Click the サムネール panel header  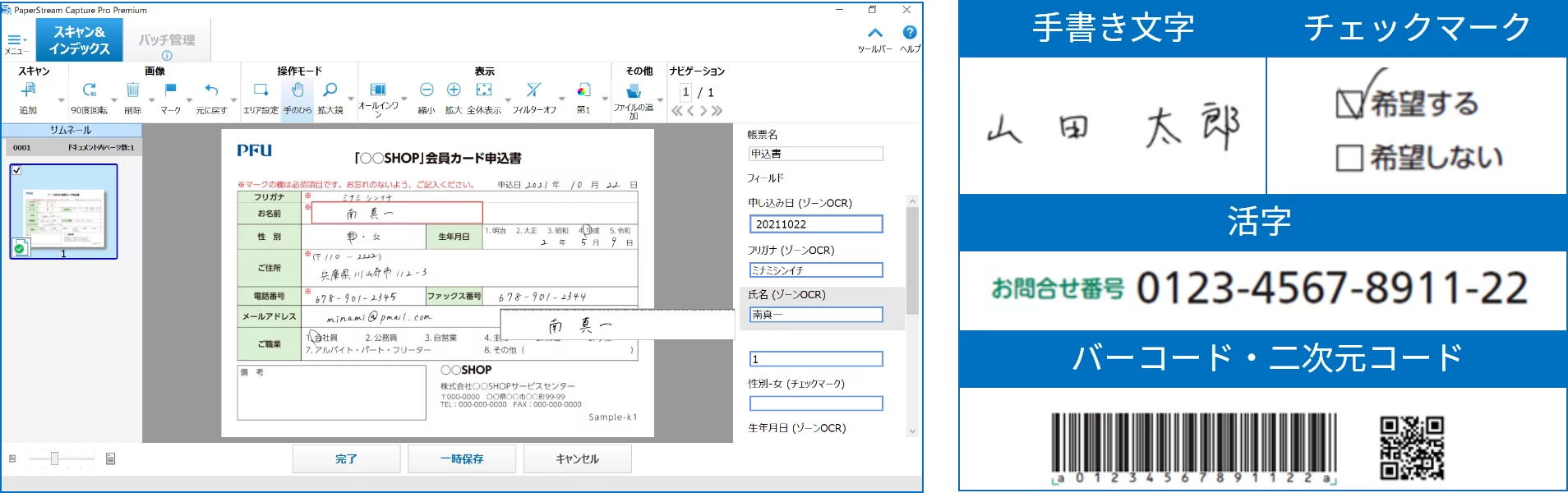click(x=71, y=130)
